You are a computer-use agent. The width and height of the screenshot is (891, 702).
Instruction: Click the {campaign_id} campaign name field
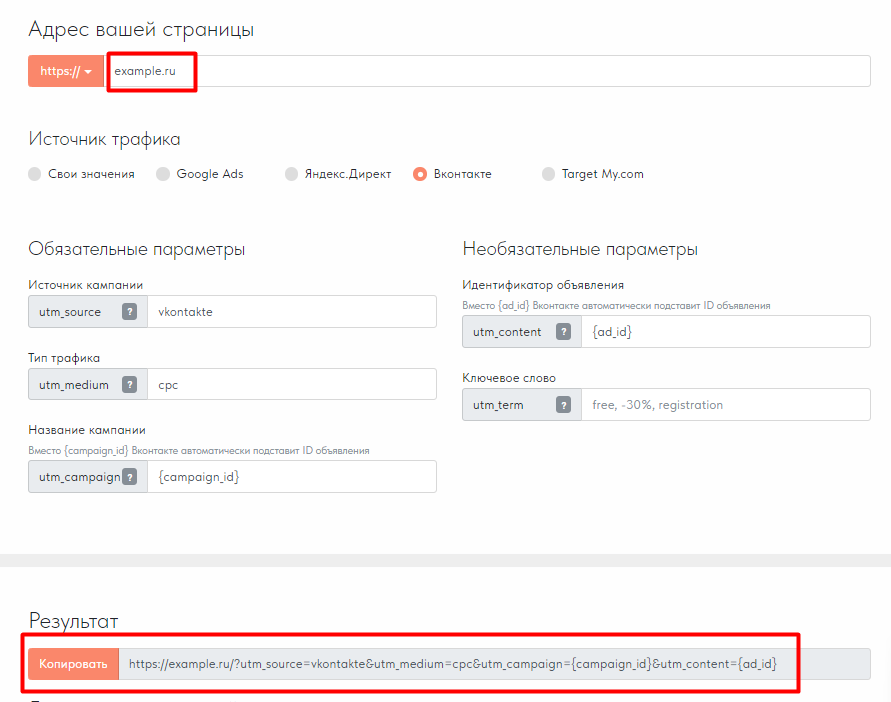pyautogui.click(x=291, y=477)
